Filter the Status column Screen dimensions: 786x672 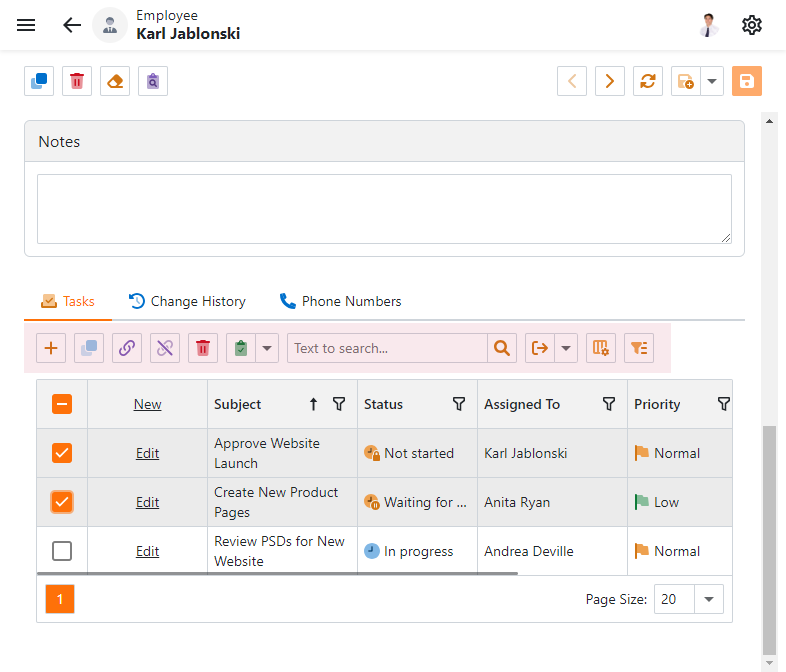(459, 404)
